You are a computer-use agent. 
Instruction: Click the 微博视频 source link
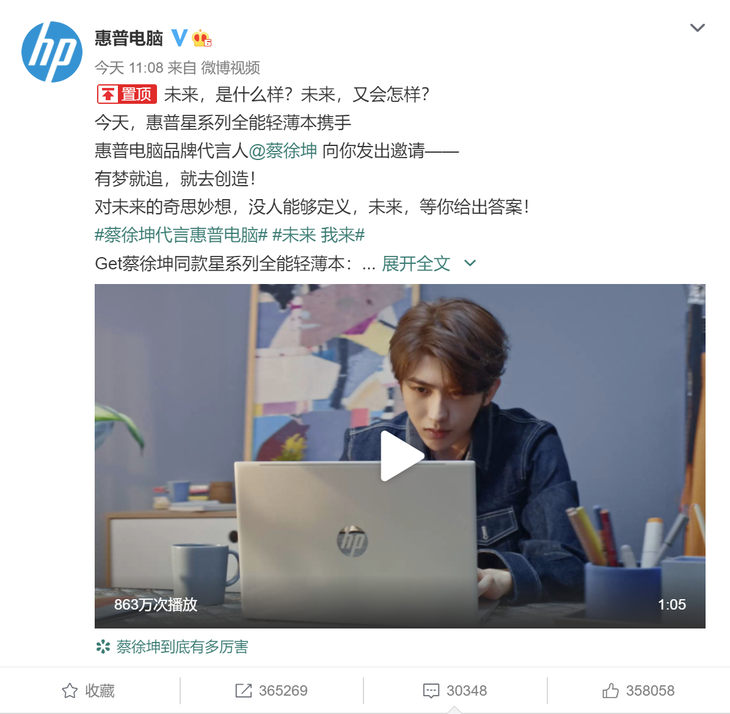pyautogui.click(x=230, y=68)
